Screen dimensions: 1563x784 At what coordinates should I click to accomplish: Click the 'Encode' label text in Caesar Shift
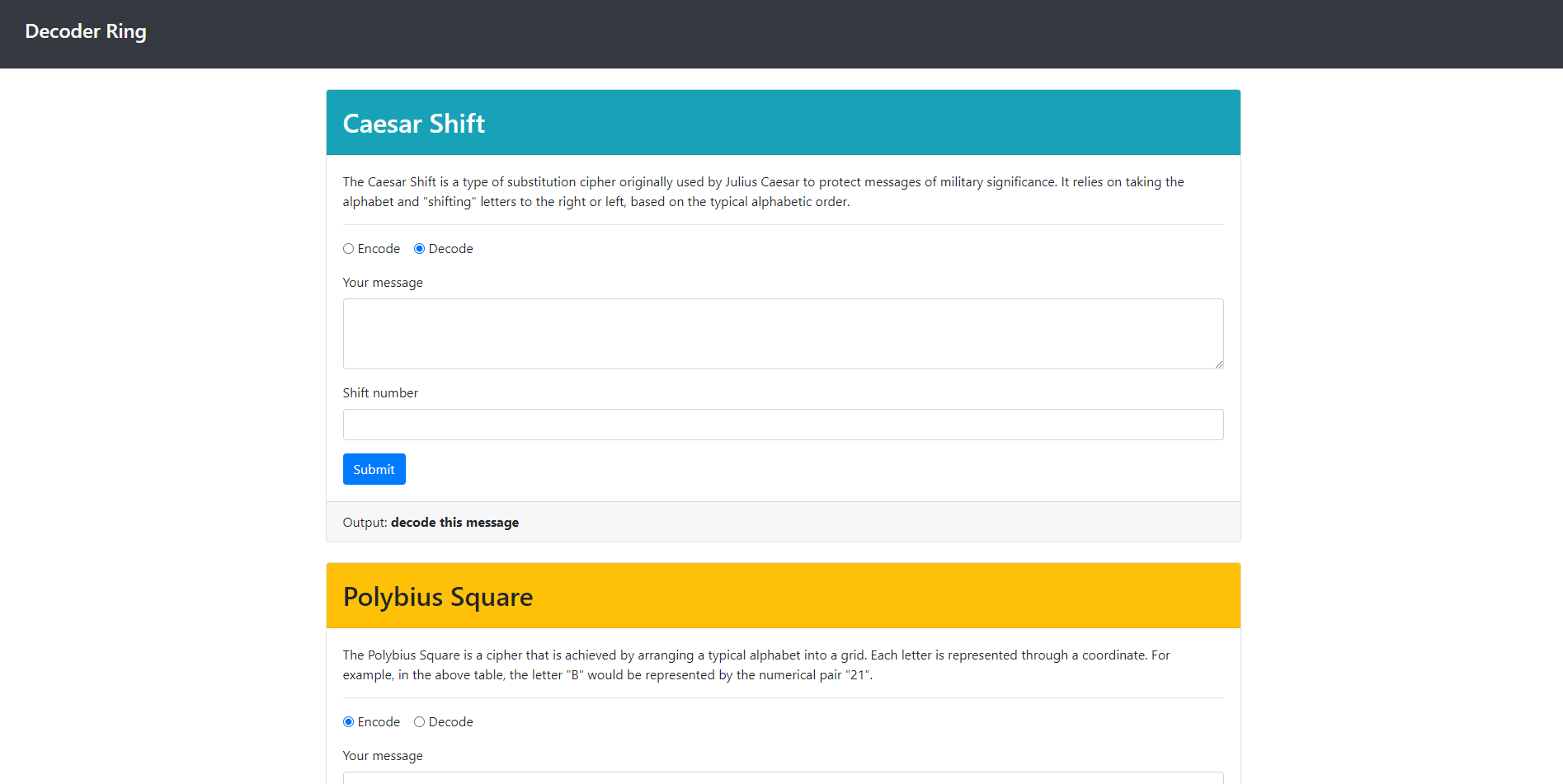point(379,249)
